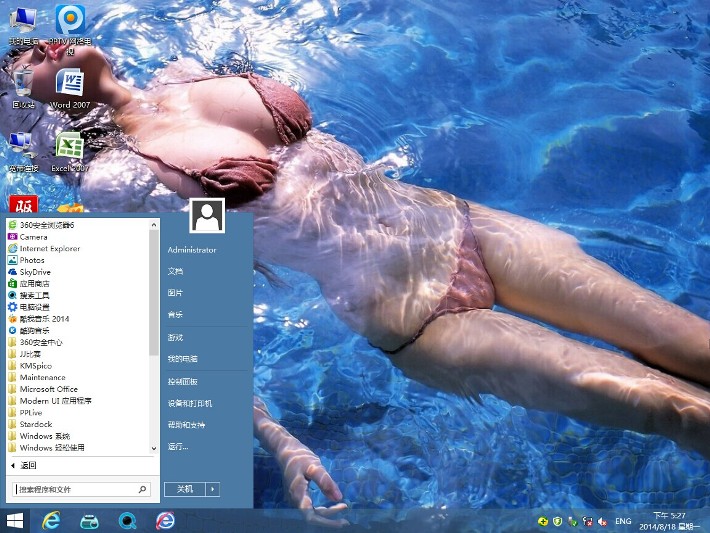The height and width of the screenshot is (533, 710).
Task: Expand the Maintenance folder
Action: point(37,378)
